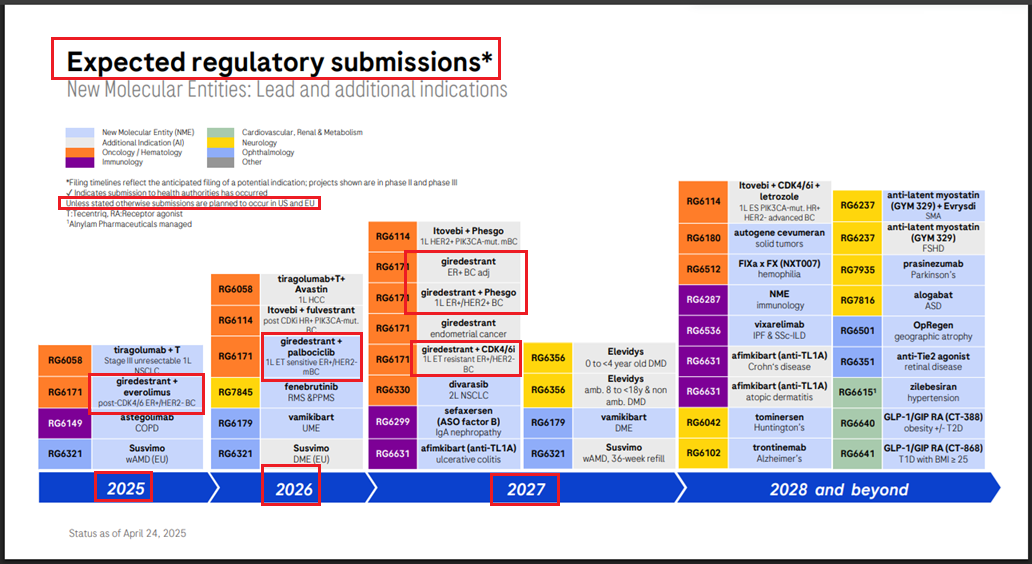
Task: Click the purple RG6287 code cell
Action: pyautogui.click(x=704, y=299)
